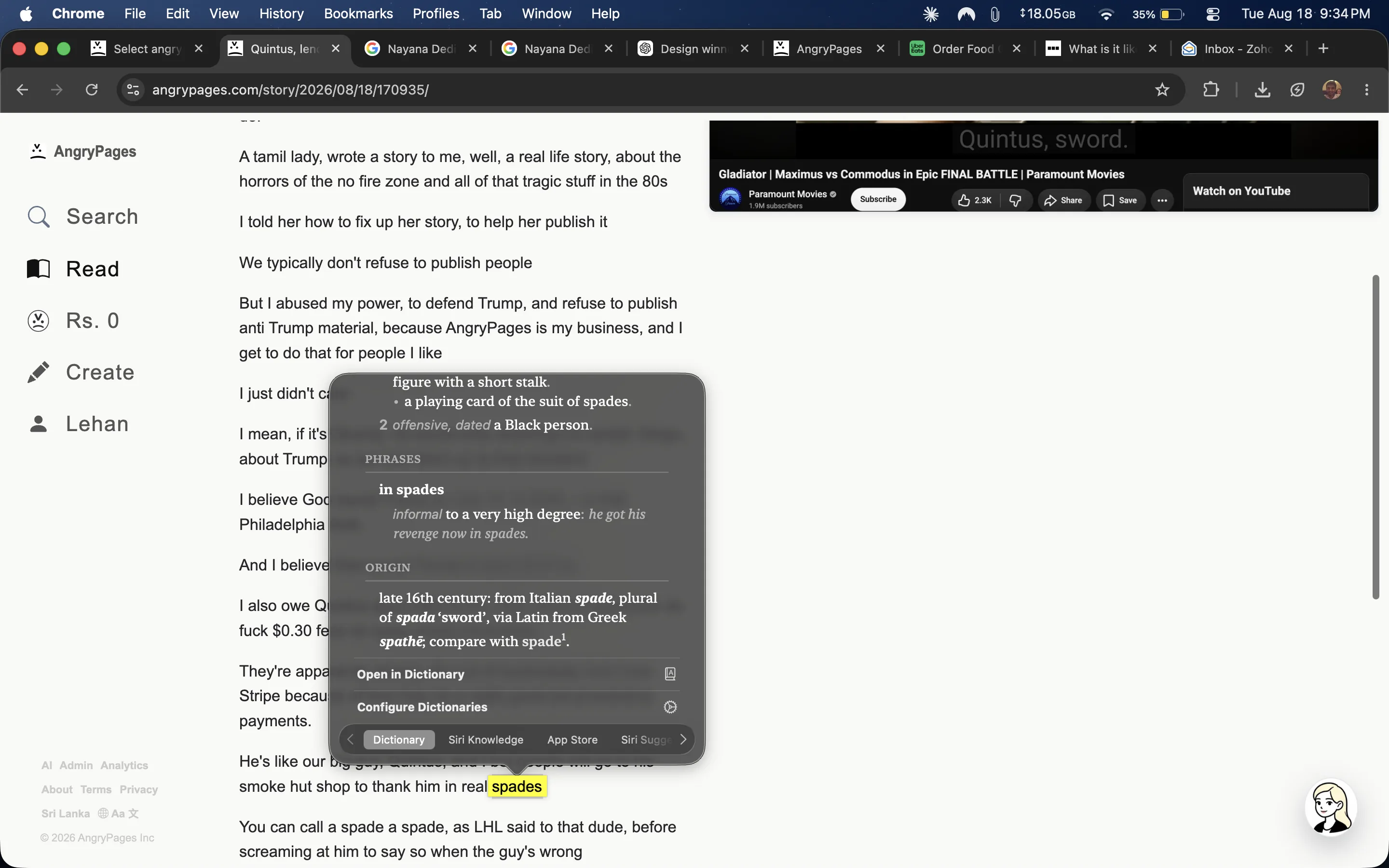Click the Configure Dictionaries gear icon
The height and width of the screenshot is (868, 1389).
coord(670,706)
